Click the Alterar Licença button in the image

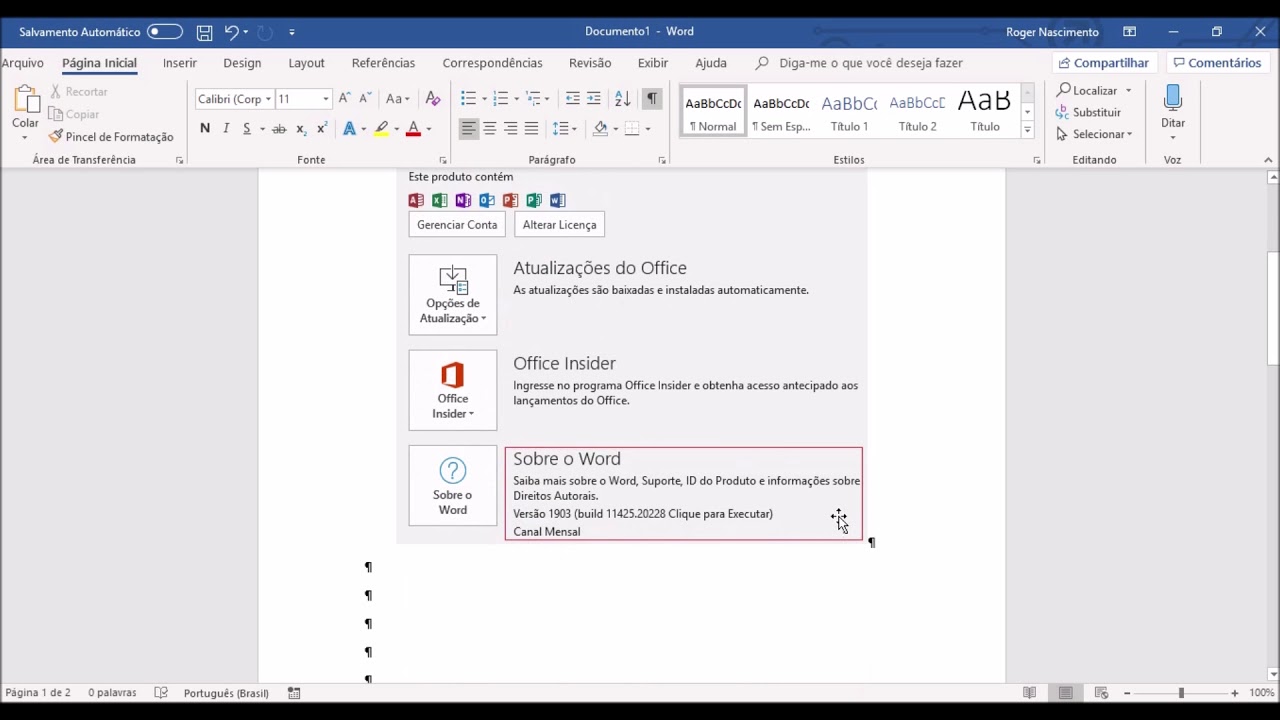(559, 225)
